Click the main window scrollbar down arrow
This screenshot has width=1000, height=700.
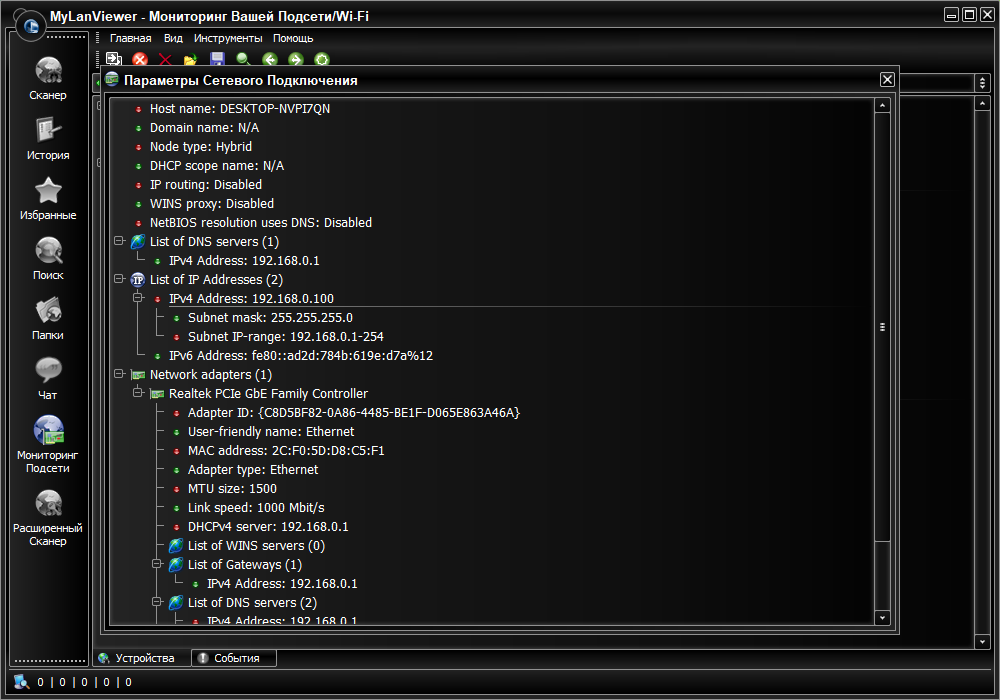coord(982,642)
